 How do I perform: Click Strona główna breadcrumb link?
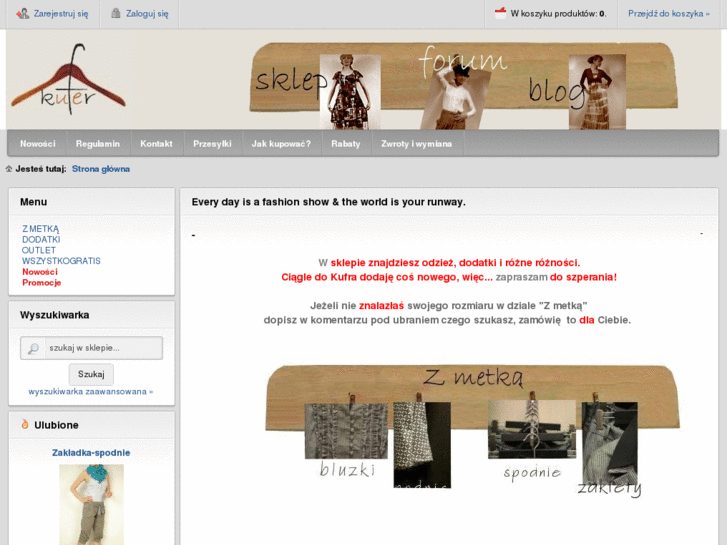(x=101, y=169)
